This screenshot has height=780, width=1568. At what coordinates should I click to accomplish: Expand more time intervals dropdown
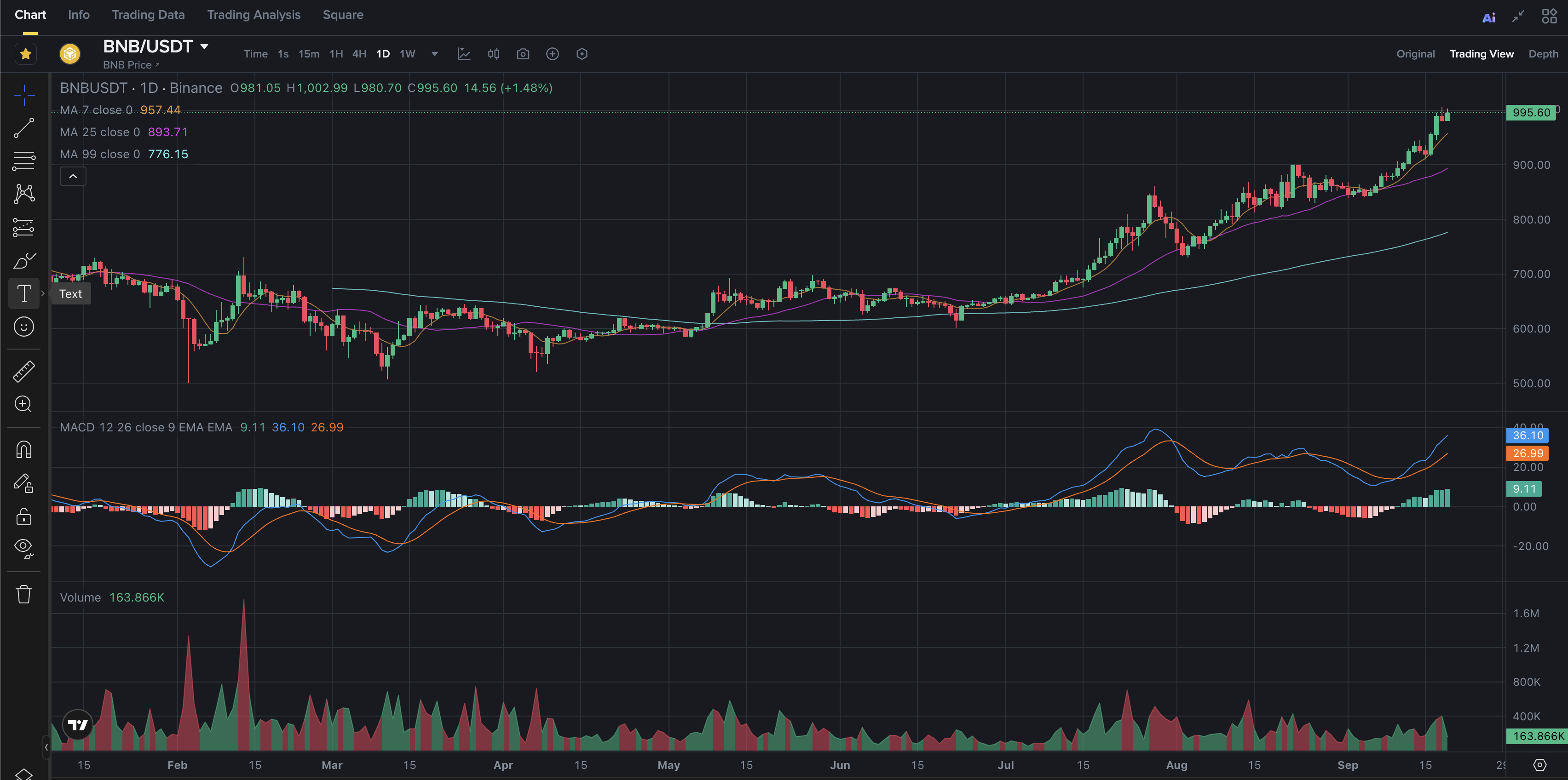pos(435,54)
